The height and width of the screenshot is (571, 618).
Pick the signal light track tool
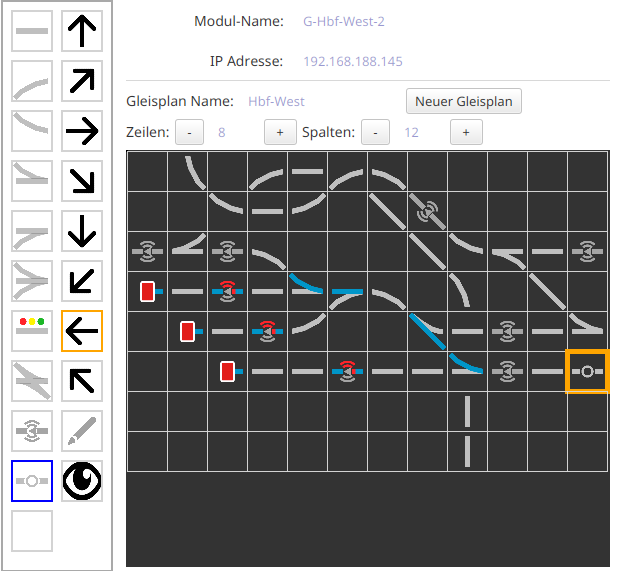pos(32,330)
